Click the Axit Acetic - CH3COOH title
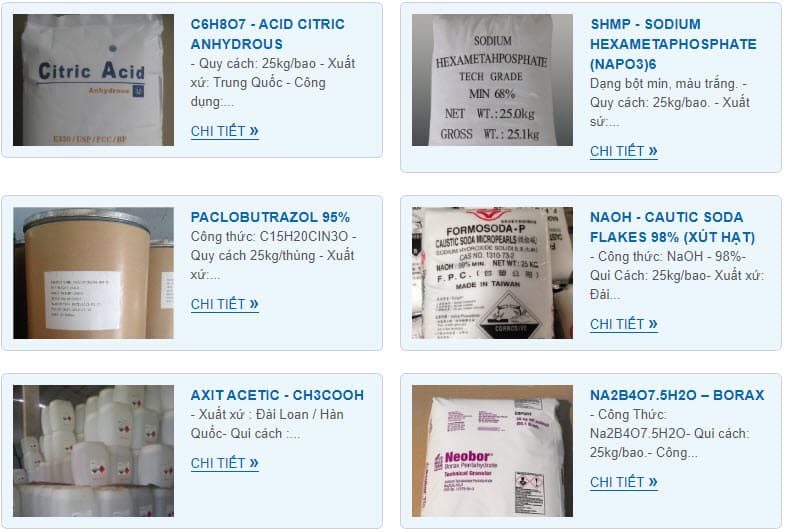The height and width of the screenshot is (532, 786). 277,395
